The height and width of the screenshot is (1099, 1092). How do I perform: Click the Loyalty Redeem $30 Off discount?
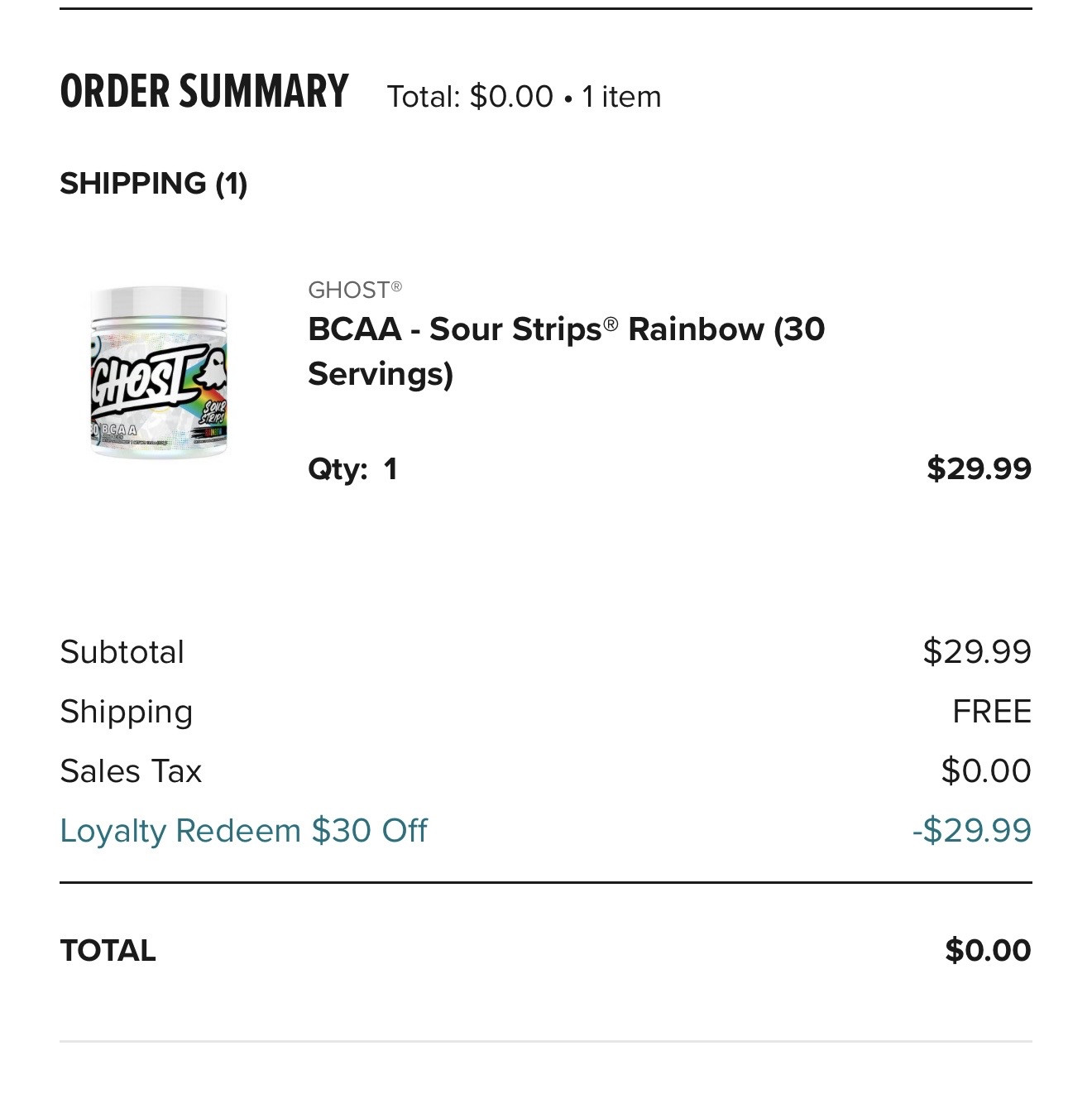[x=243, y=831]
